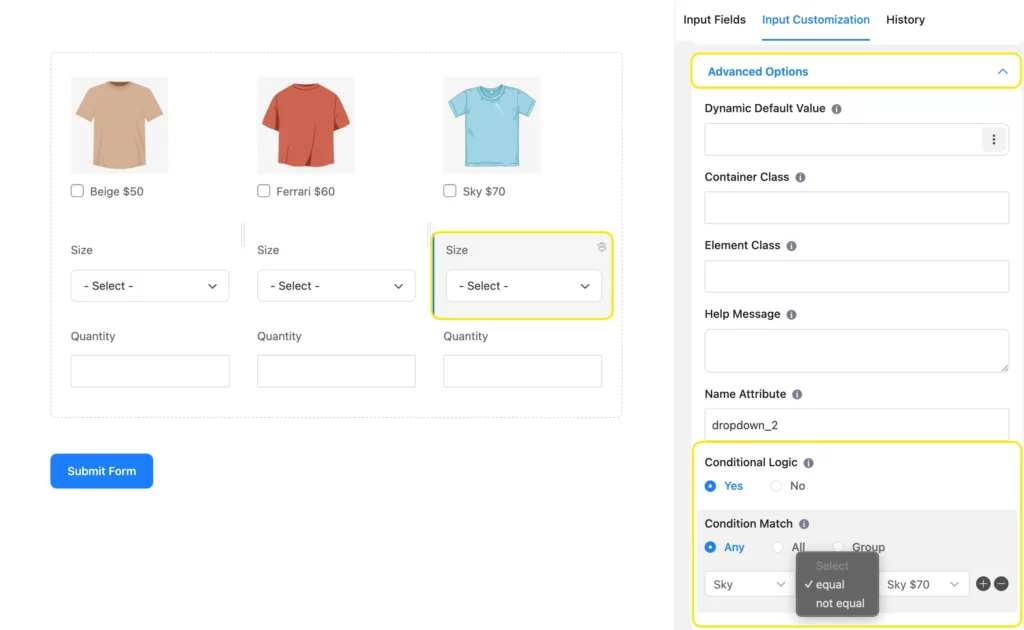
Task: Switch to Input Fields tab
Action: [x=714, y=20]
